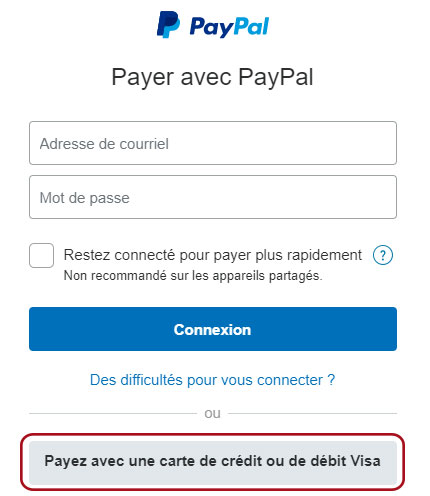Show info about staying connected via the ? icon
This screenshot has width=430, height=496.
point(383,255)
